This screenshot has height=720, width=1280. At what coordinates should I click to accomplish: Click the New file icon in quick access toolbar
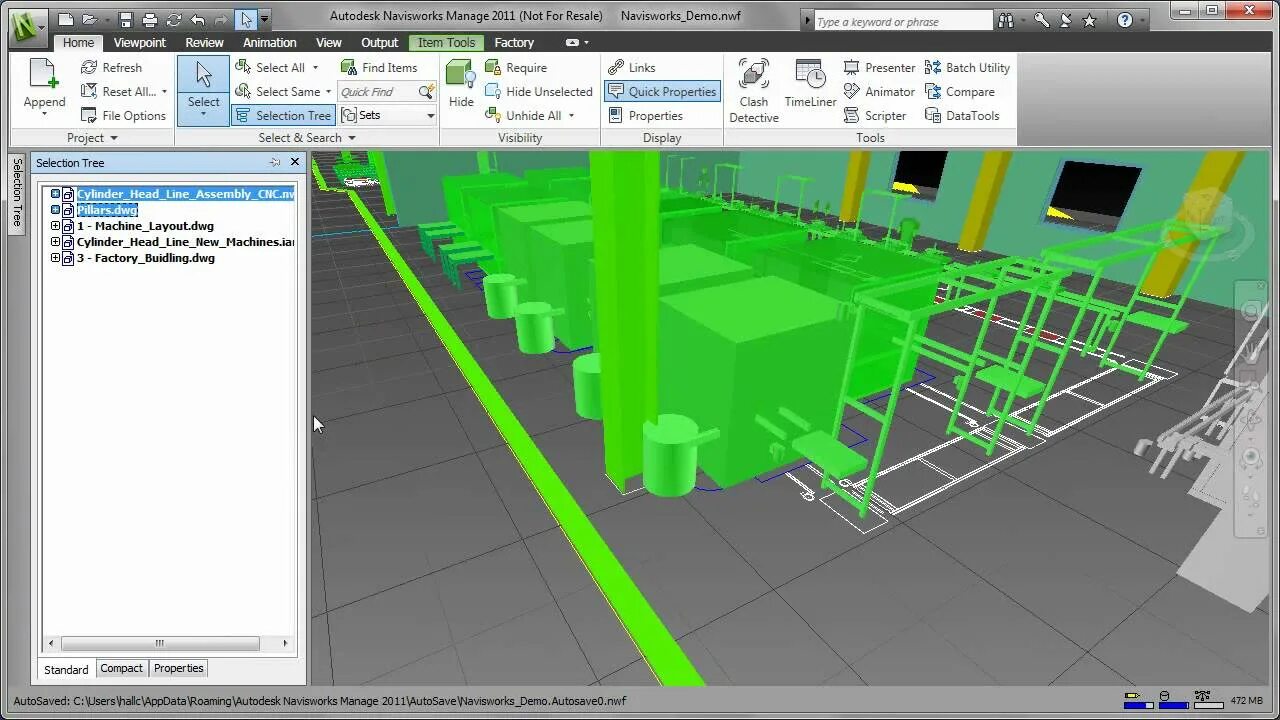pos(65,19)
